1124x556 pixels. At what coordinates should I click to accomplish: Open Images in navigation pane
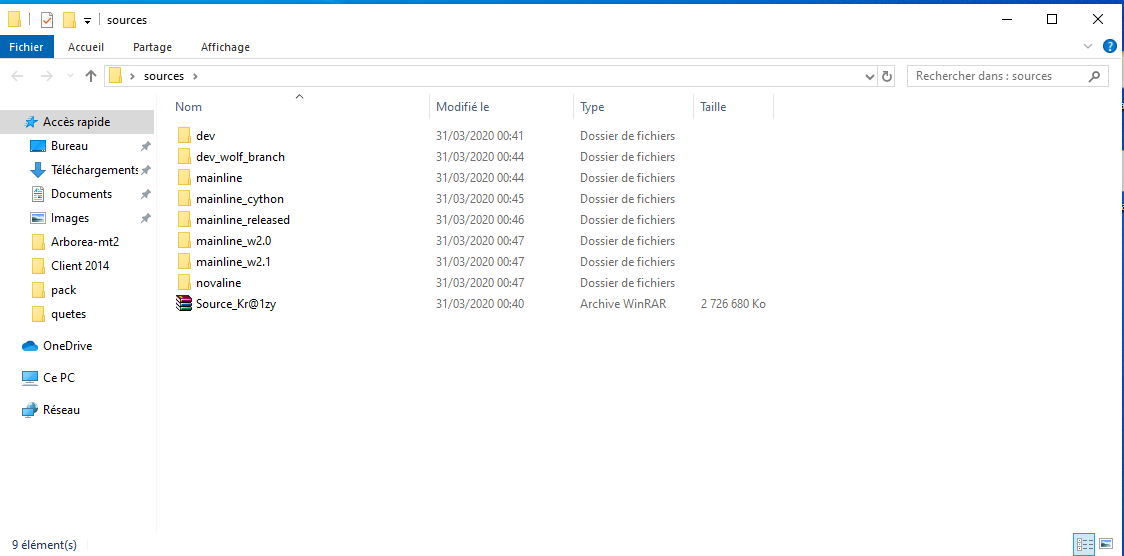tap(70, 218)
